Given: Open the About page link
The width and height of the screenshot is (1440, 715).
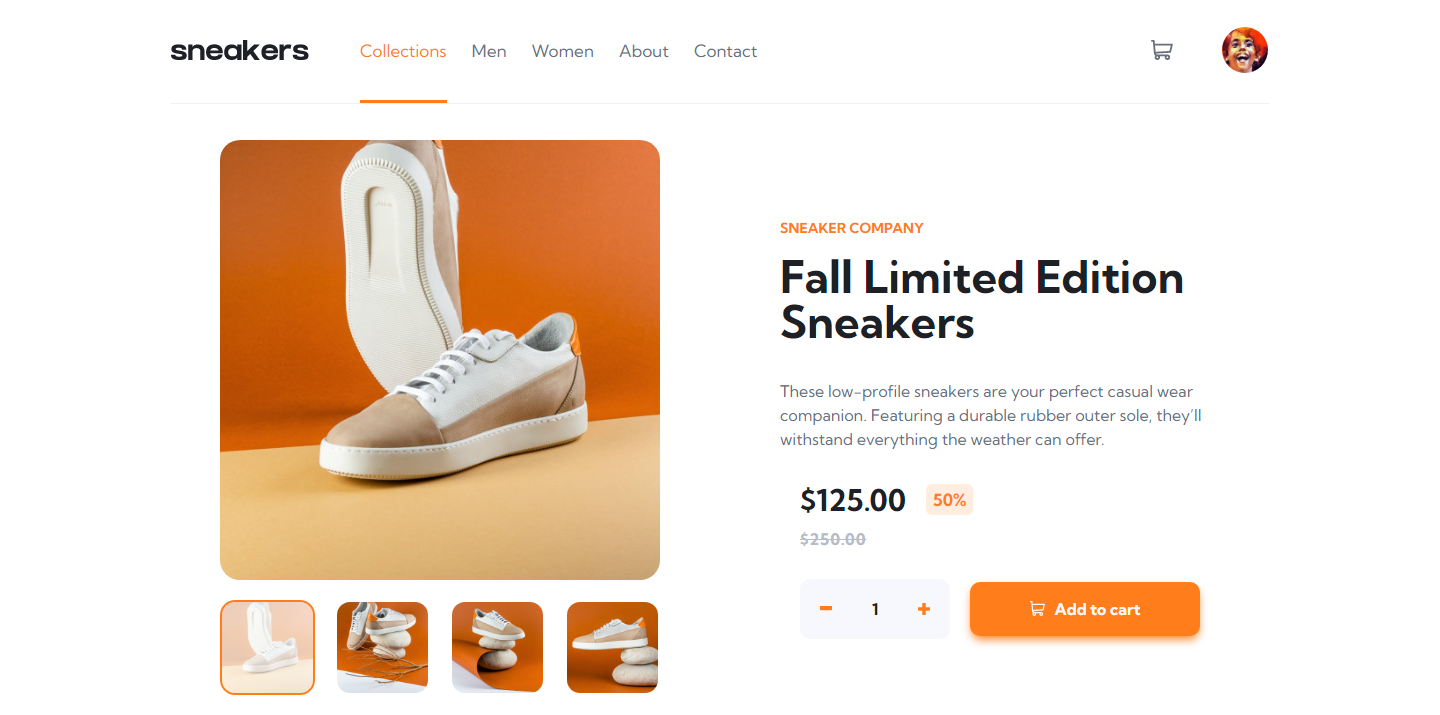Looking at the screenshot, I should point(643,51).
